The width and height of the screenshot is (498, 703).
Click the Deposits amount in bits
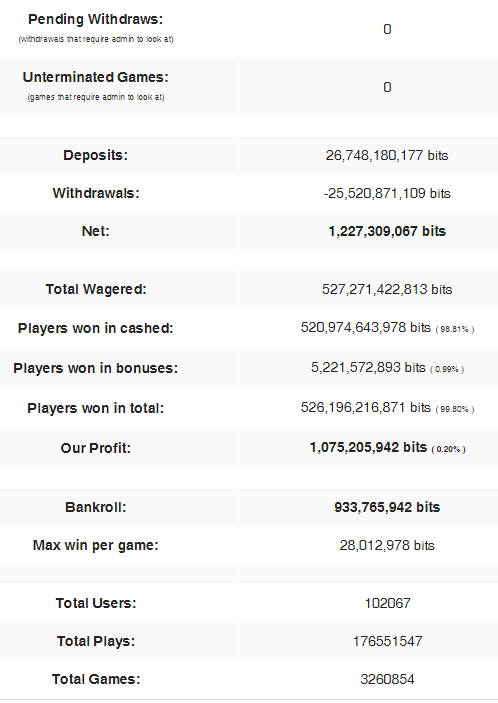pos(387,155)
